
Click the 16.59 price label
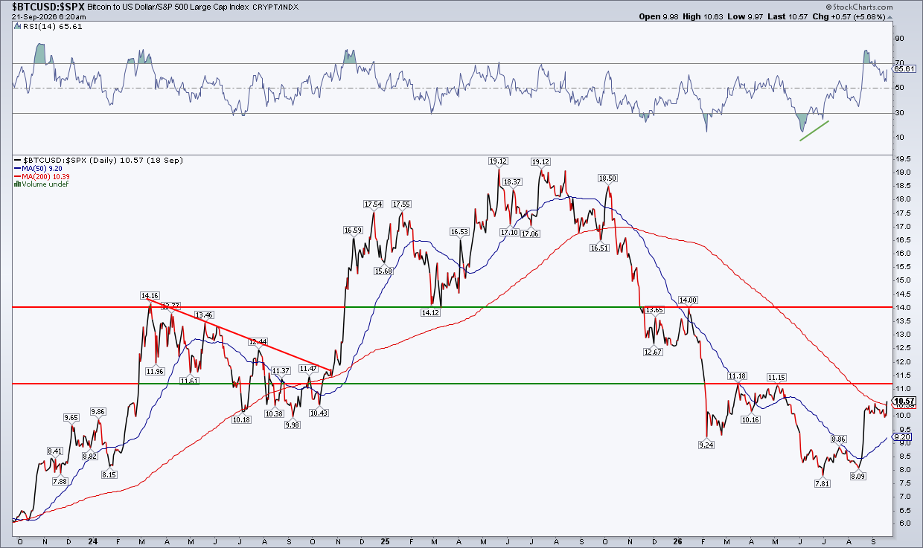point(352,230)
